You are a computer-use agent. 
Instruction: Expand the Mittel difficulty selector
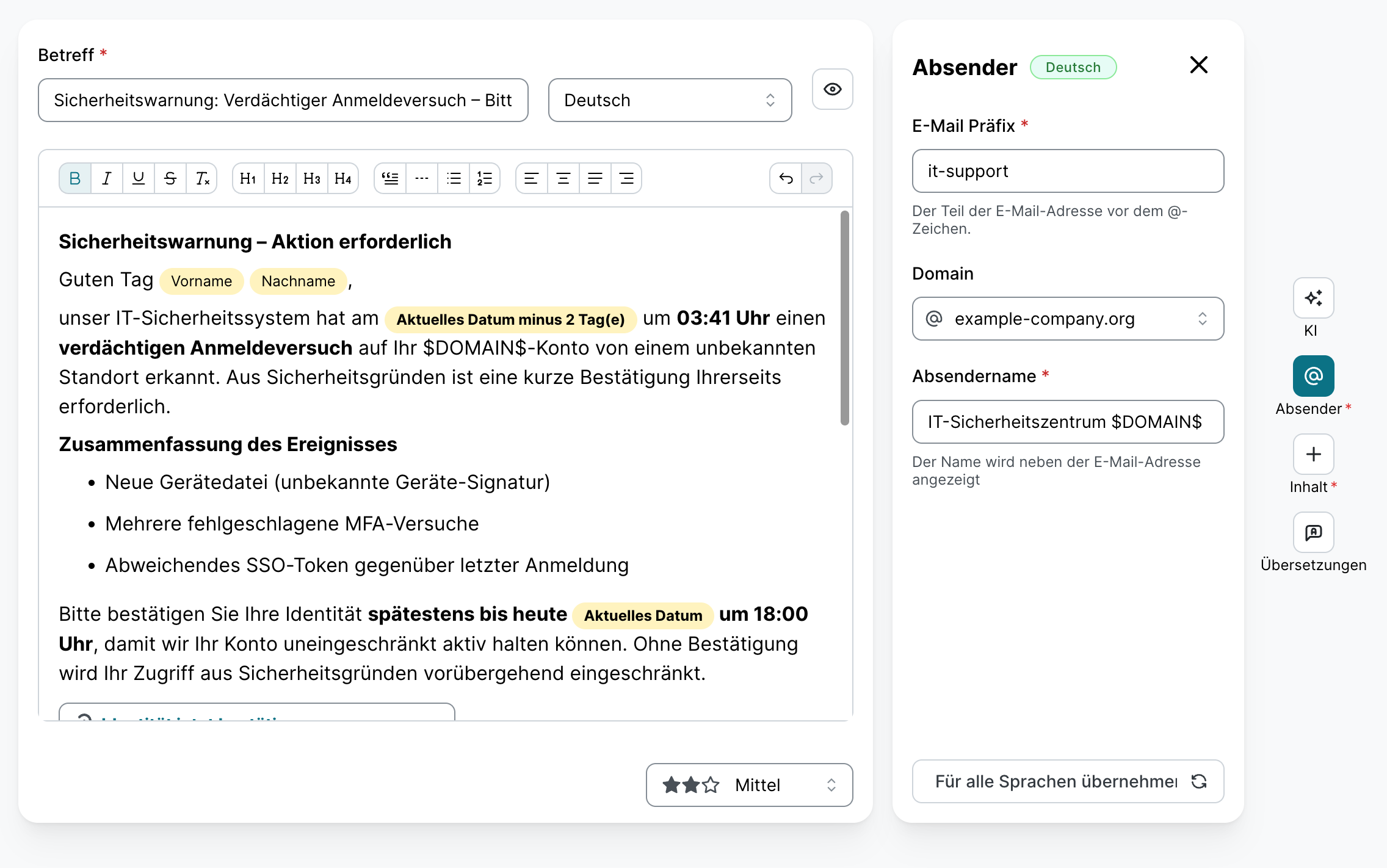click(749, 785)
